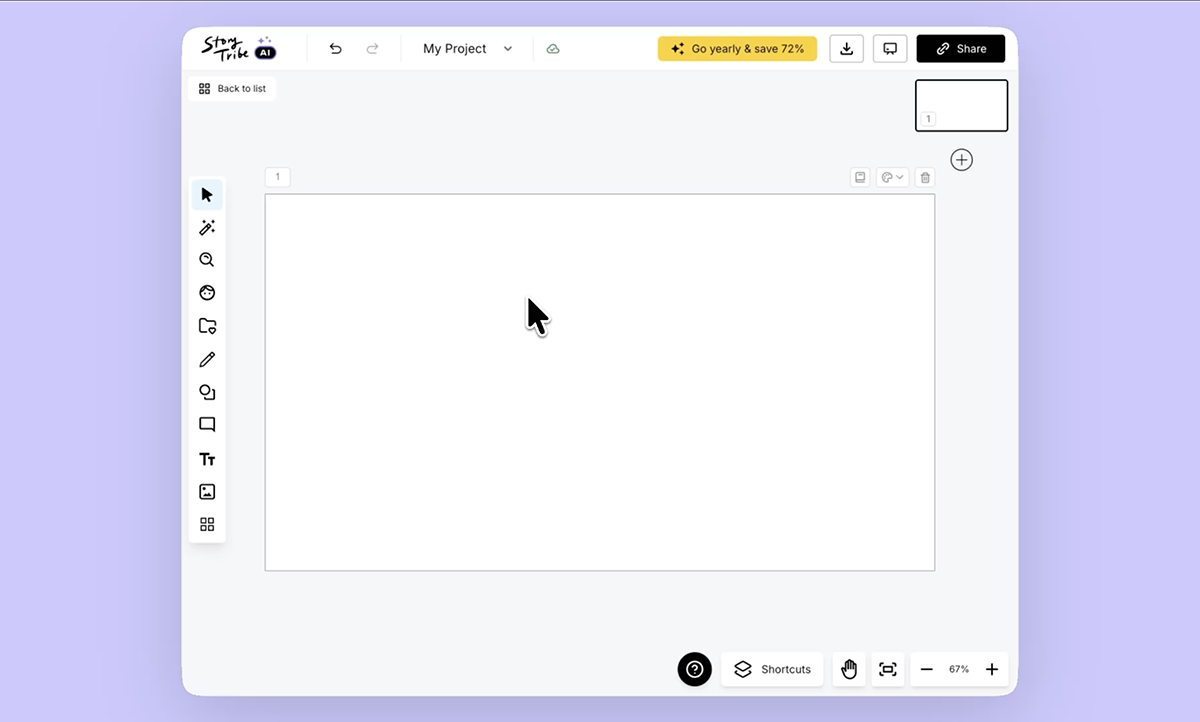Save frame 1 as template
The width and height of the screenshot is (1200, 722).
pyautogui.click(x=859, y=177)
